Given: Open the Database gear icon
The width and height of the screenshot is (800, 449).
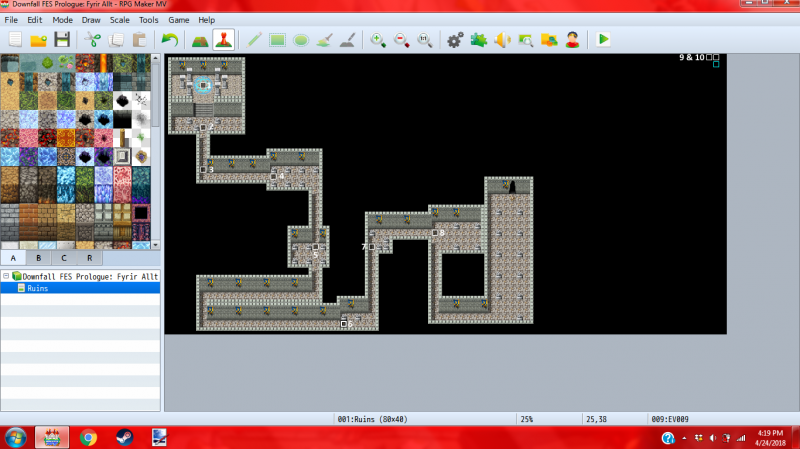Looking at the screenshot, I should (455, 40).
